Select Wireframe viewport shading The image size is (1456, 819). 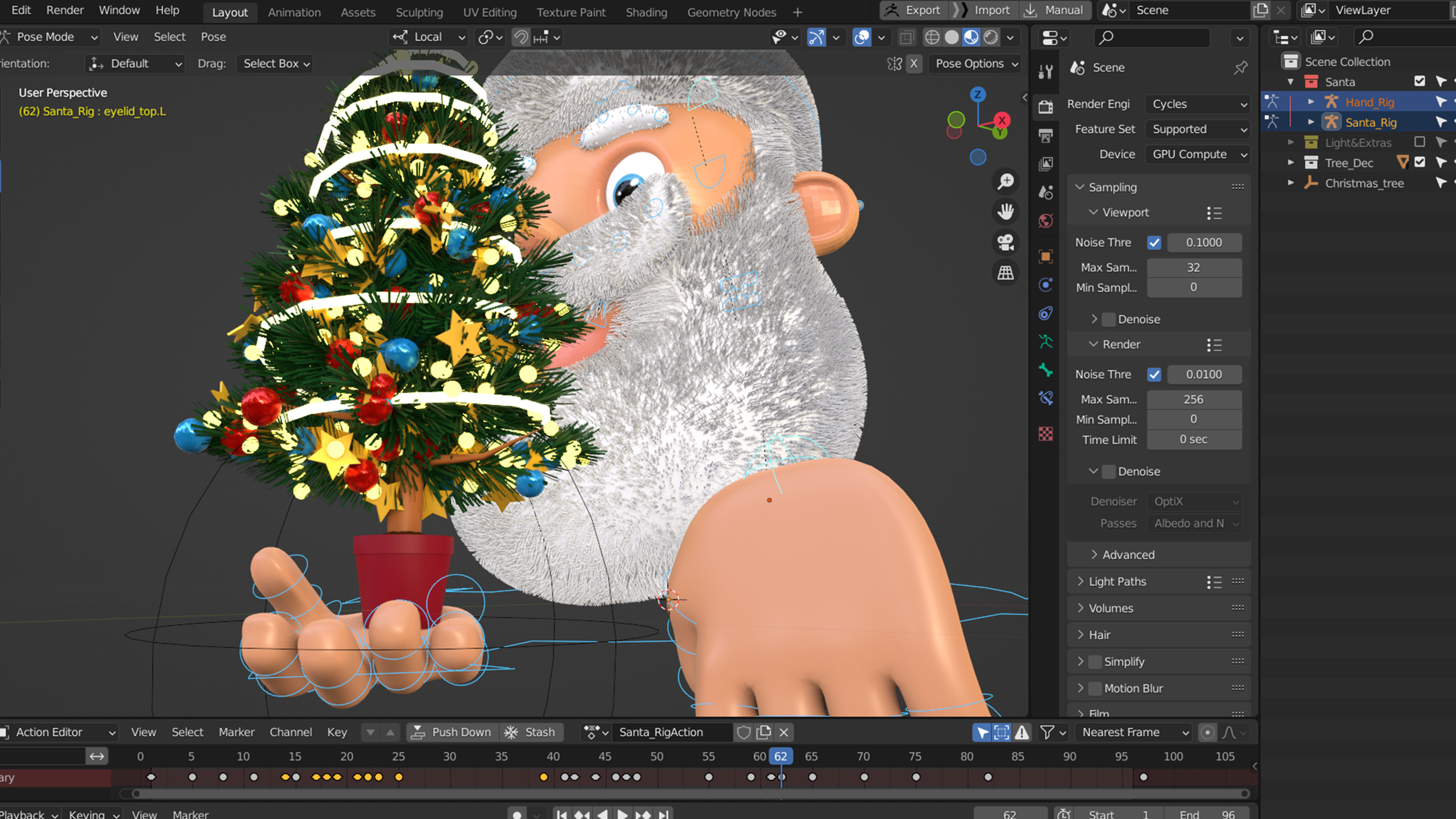click(932, 37)
